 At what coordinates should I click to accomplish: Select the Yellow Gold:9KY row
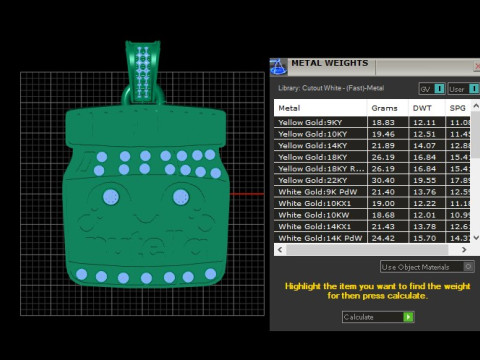[372, 122]
